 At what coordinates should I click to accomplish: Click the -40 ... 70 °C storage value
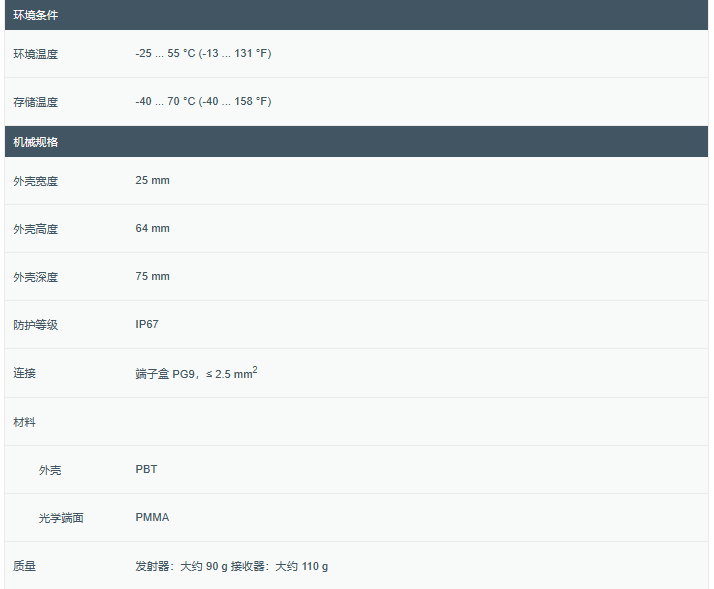(203, 101)
